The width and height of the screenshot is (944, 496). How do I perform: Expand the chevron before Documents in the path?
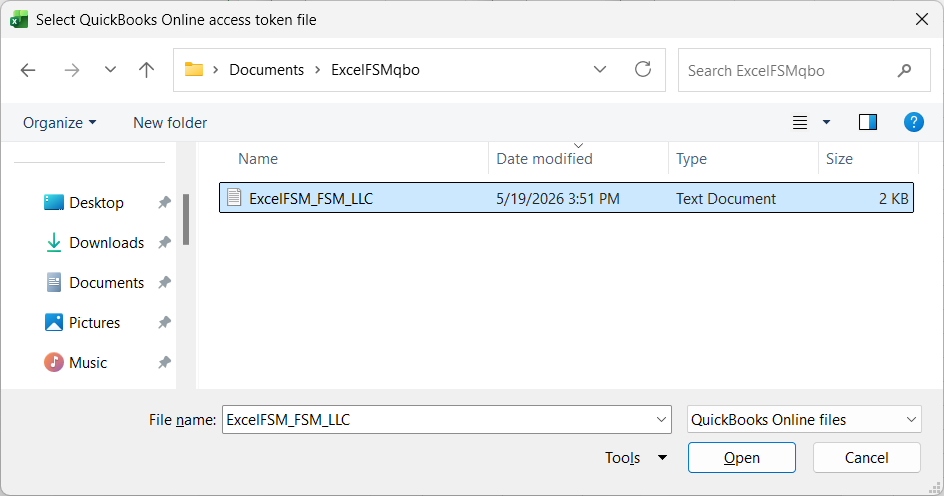tap(216, 70)
